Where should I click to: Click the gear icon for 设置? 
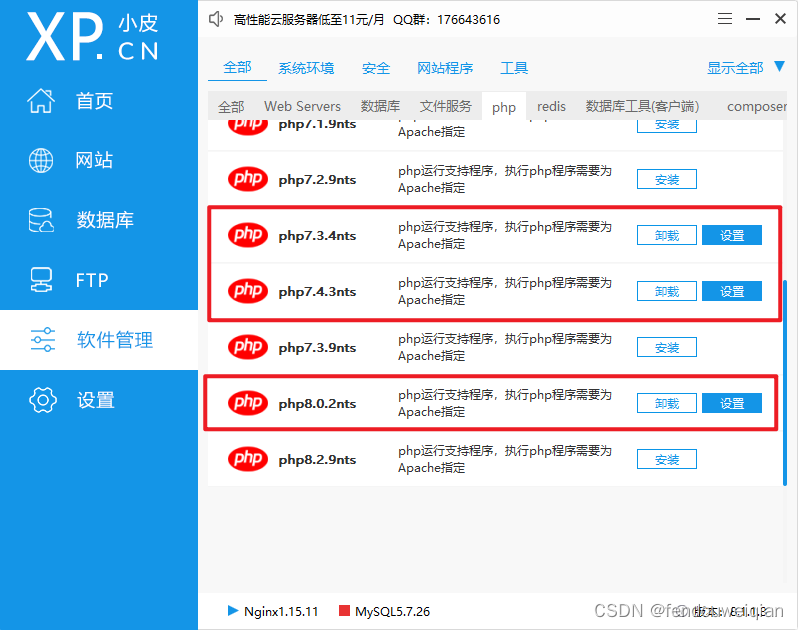pyautogui.click(x=43, y=400)
